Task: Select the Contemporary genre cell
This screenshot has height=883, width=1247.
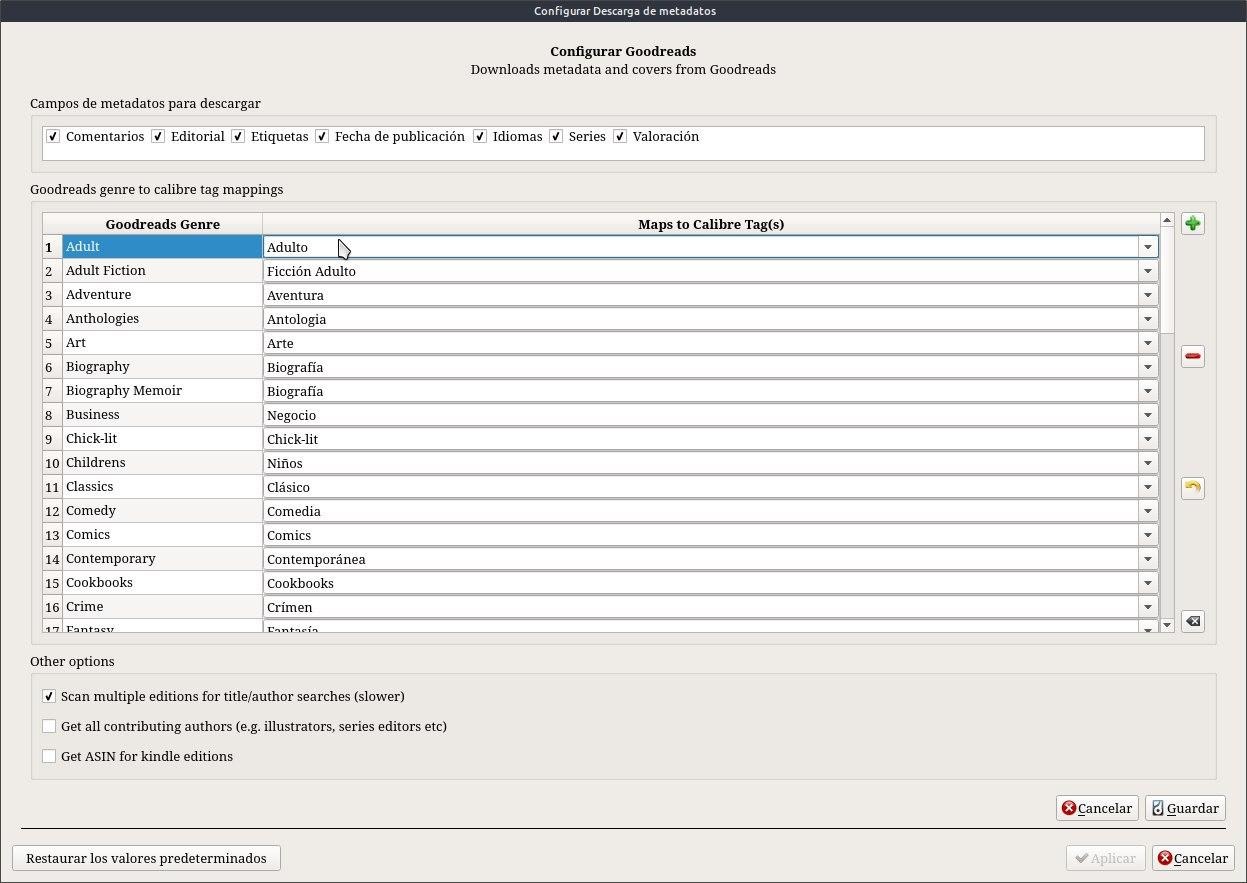Action: pyautogui.click(x=162, y=559)
